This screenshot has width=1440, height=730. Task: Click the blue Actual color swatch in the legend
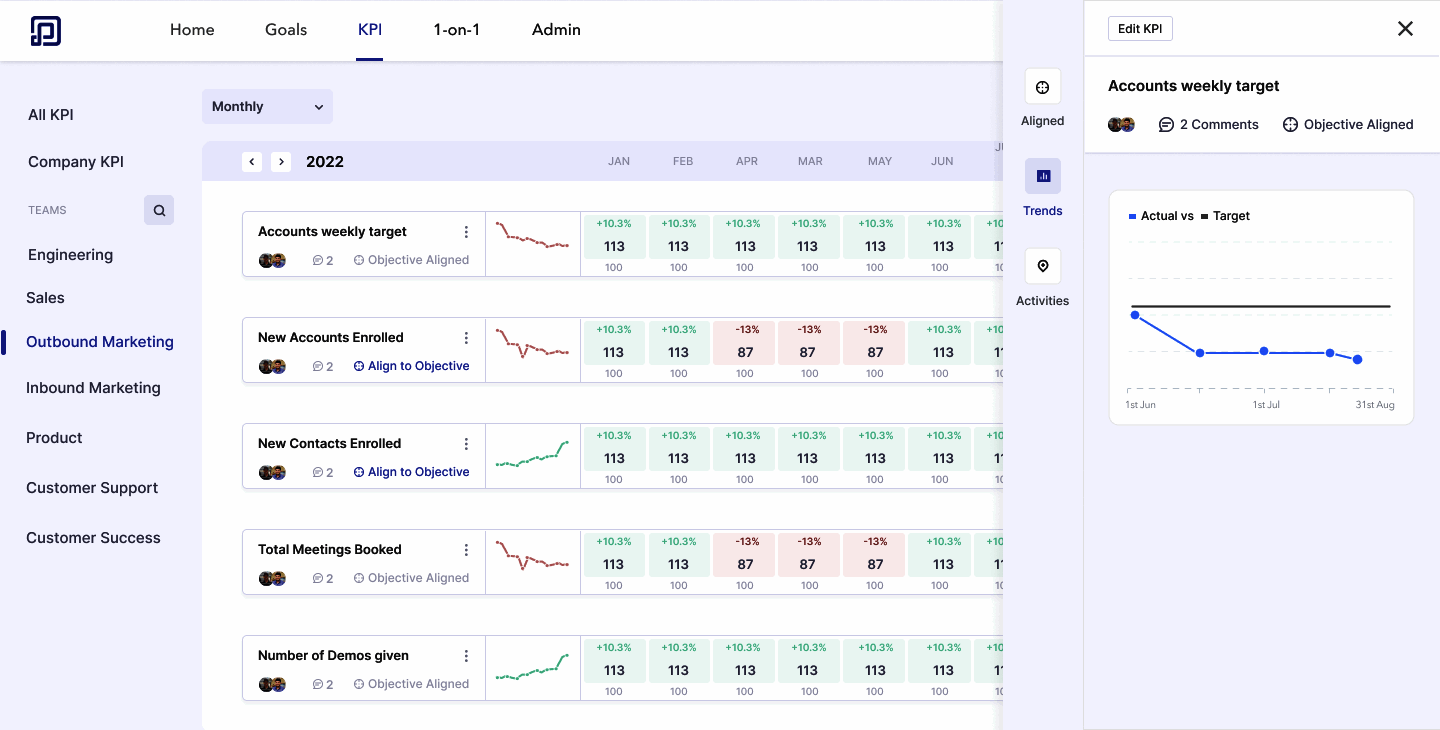click(x=1131, y=215)
